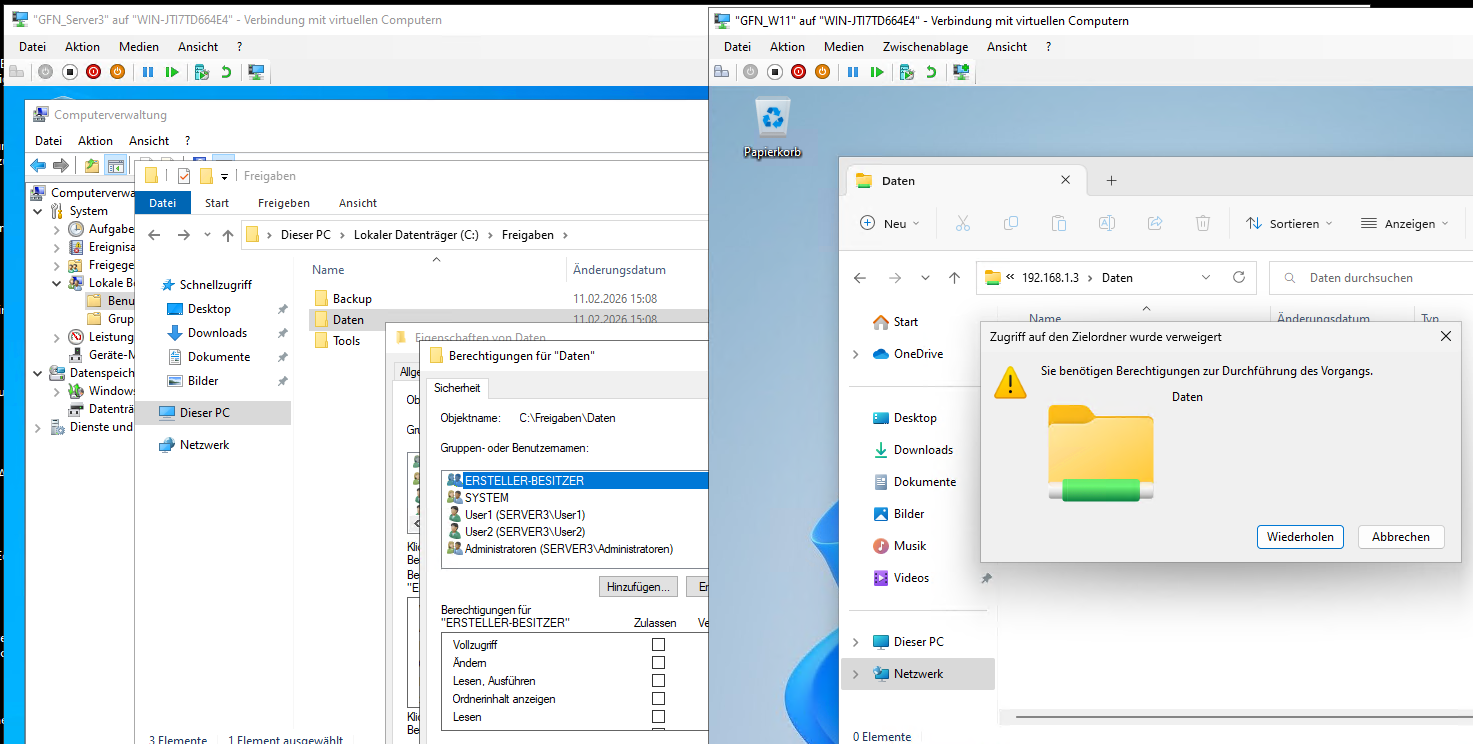Click Daten durchsuchen search field
Viewport: 1473px width, 744px height.
[x=1370, y=278]
